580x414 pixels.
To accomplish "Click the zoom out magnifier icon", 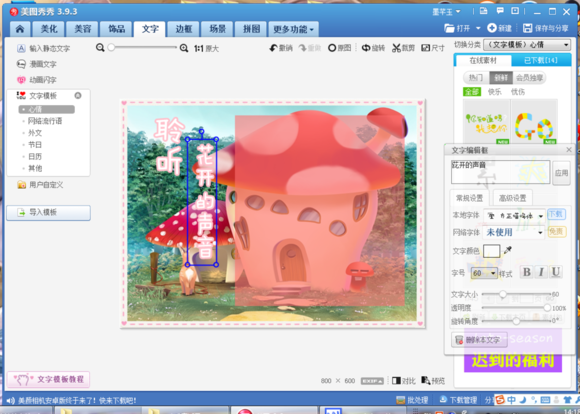I will point(100,48).
